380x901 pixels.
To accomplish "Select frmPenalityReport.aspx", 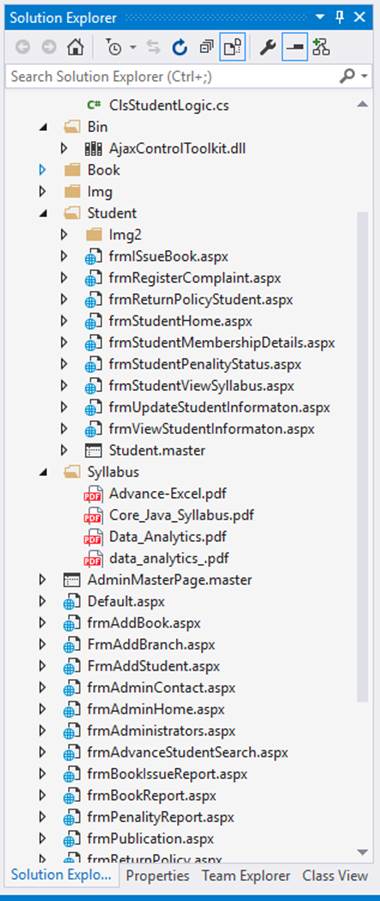I will (160, 817).
